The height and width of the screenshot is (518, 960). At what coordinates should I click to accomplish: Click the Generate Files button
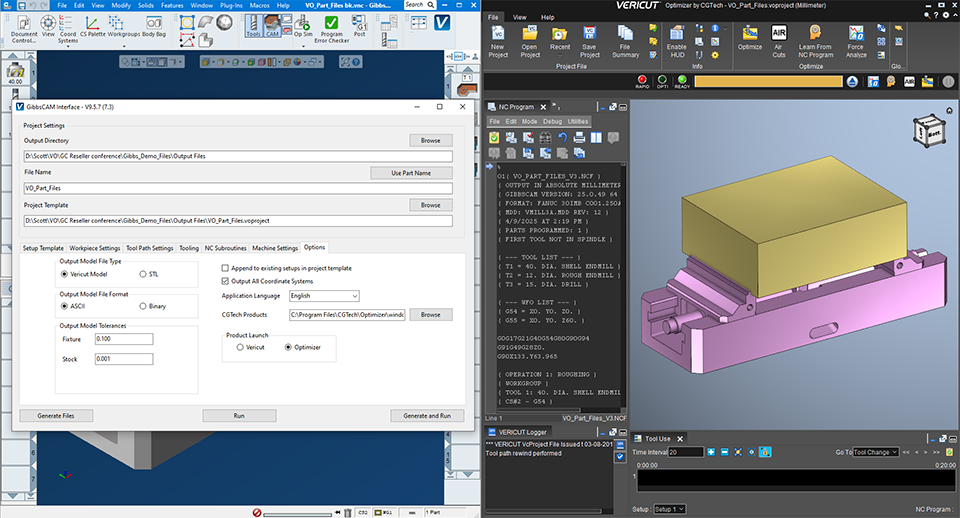(56, 416)
